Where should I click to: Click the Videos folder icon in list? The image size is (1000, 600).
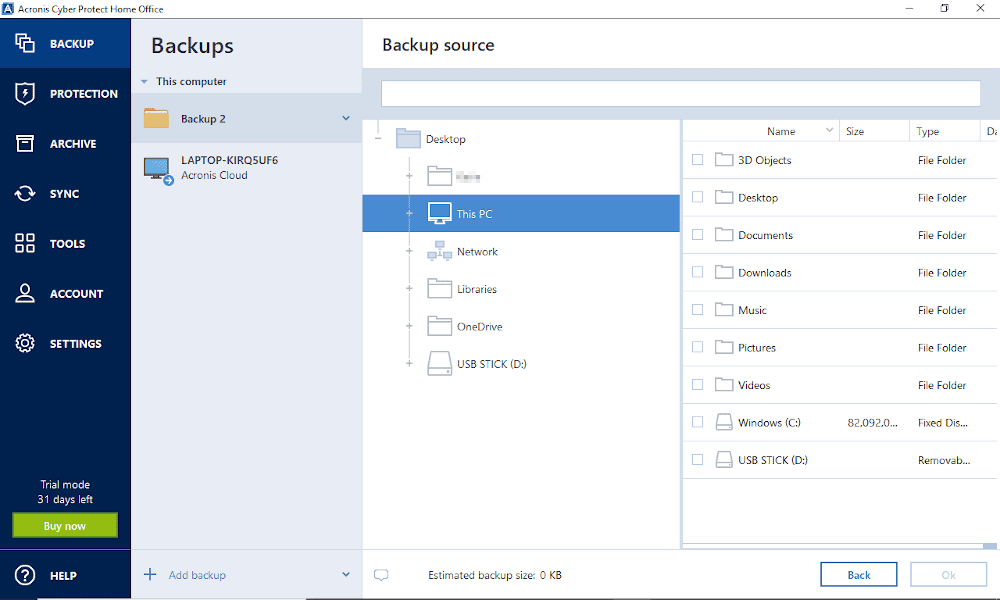point(724,384)
